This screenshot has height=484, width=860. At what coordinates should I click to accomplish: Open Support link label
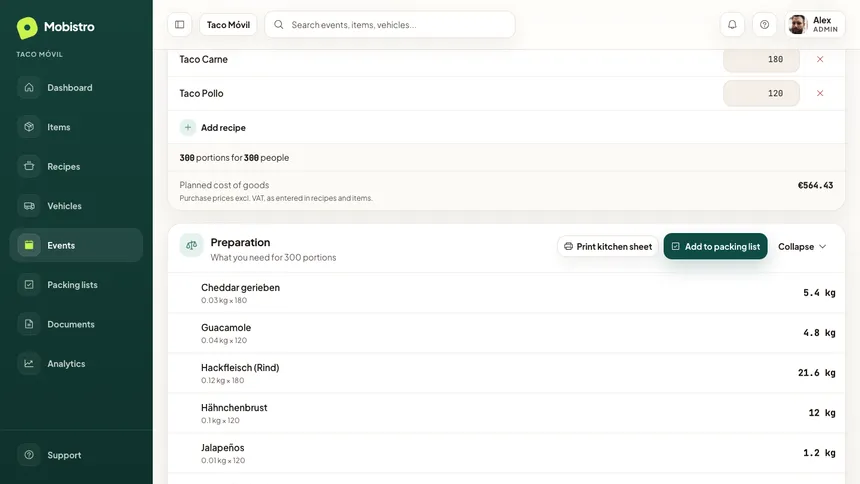64,455
